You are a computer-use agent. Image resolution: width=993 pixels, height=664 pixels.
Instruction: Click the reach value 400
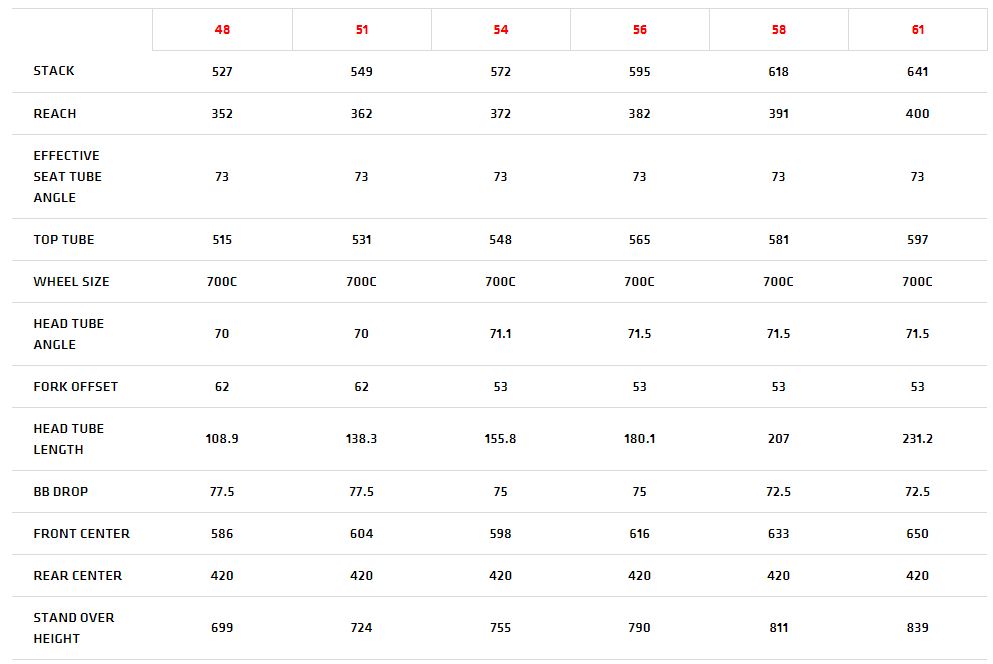point(917,114)
